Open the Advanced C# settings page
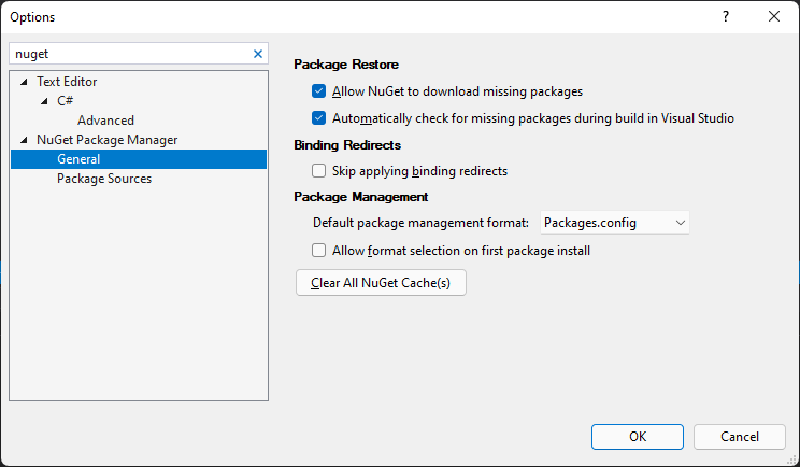This screenshot has width=800, height=467. tap(105, 120)
